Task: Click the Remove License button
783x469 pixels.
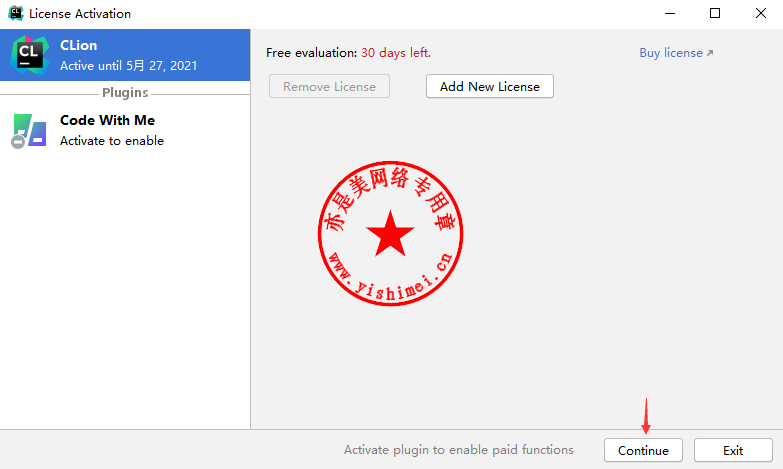Action: pos(329,86)
